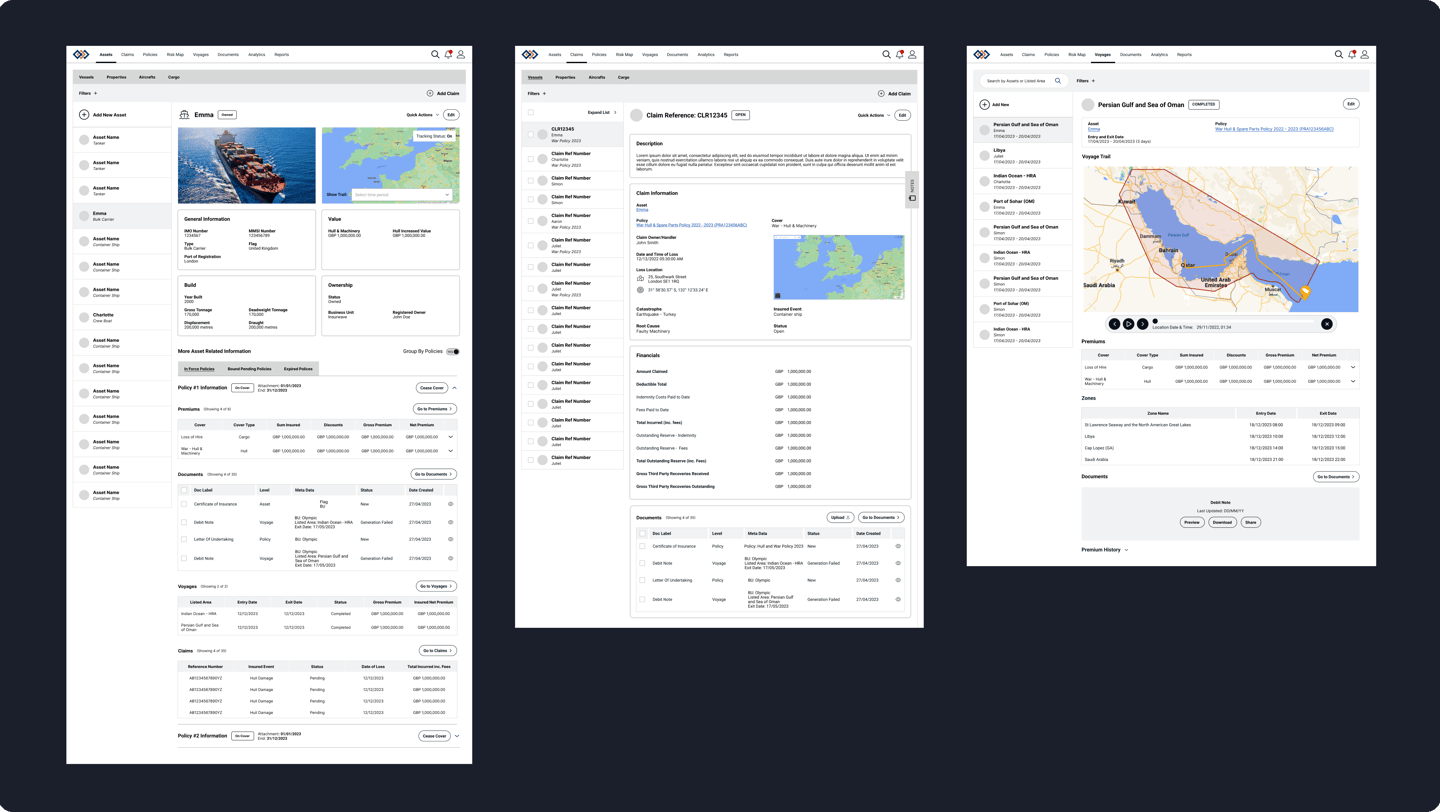Check the Certificate of Insurance row in Assets documents

point(184,504)
